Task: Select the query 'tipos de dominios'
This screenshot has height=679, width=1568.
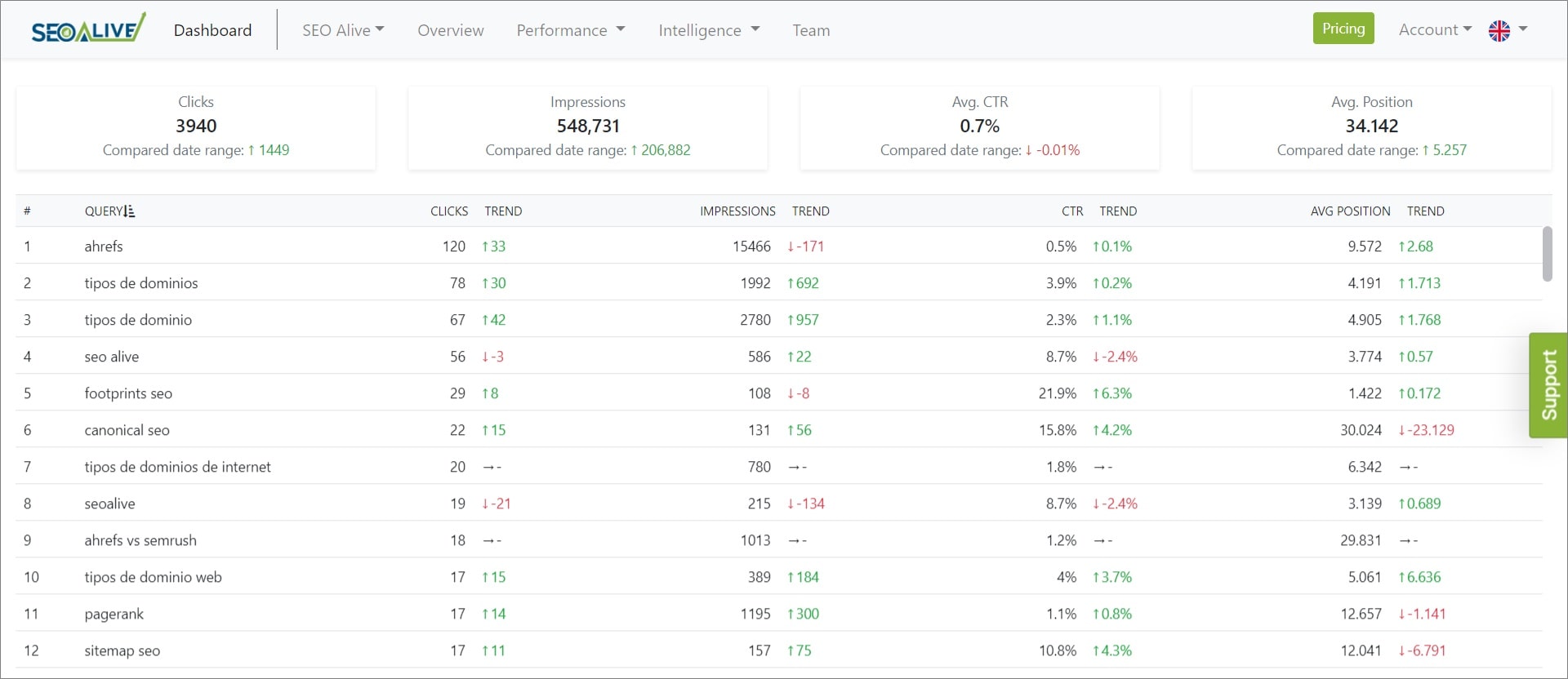Action: (141, 283)
